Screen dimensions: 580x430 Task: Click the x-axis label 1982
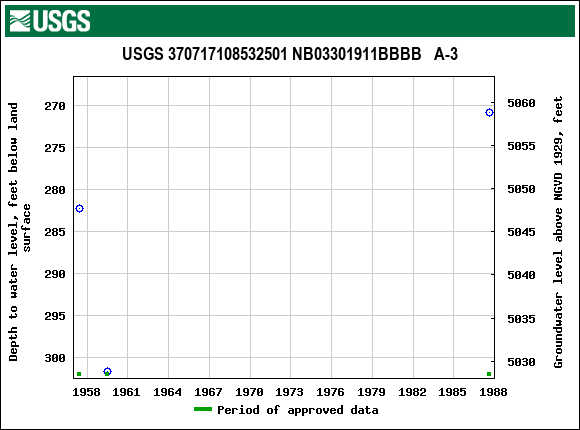tap(412, 392)
